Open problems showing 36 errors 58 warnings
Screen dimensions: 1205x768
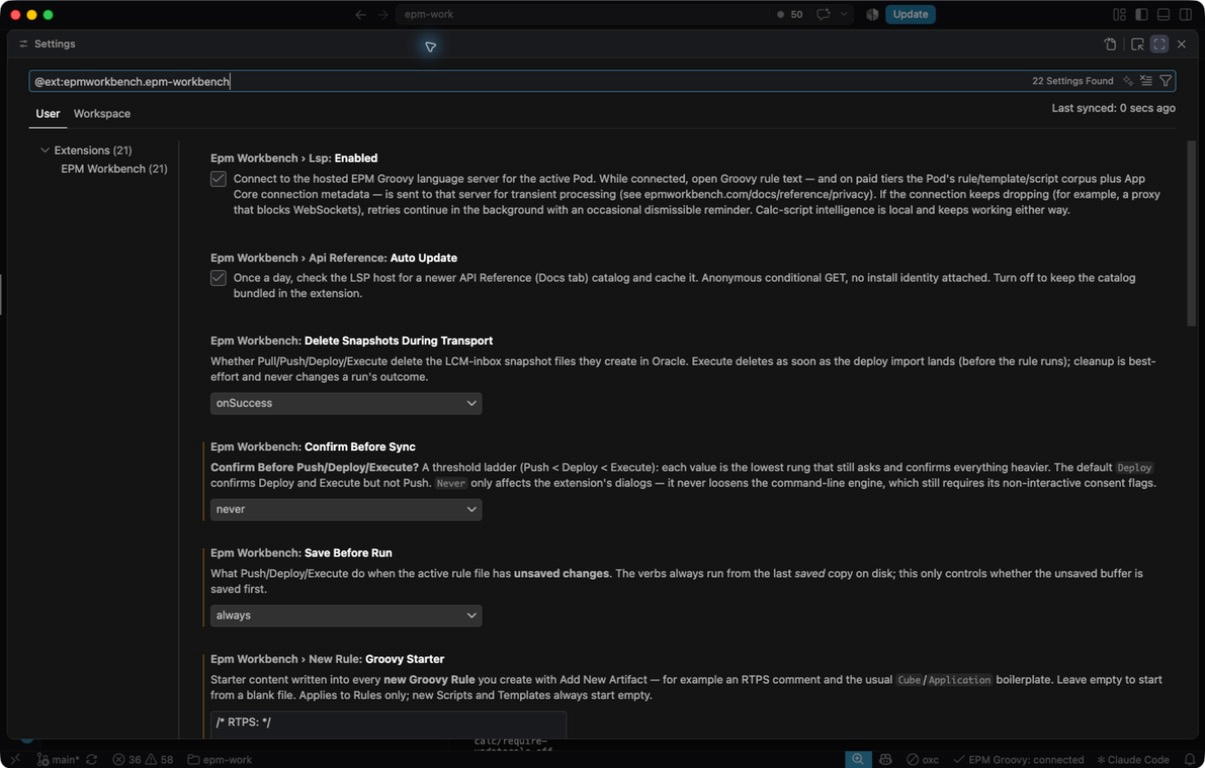tap(143, 760)
